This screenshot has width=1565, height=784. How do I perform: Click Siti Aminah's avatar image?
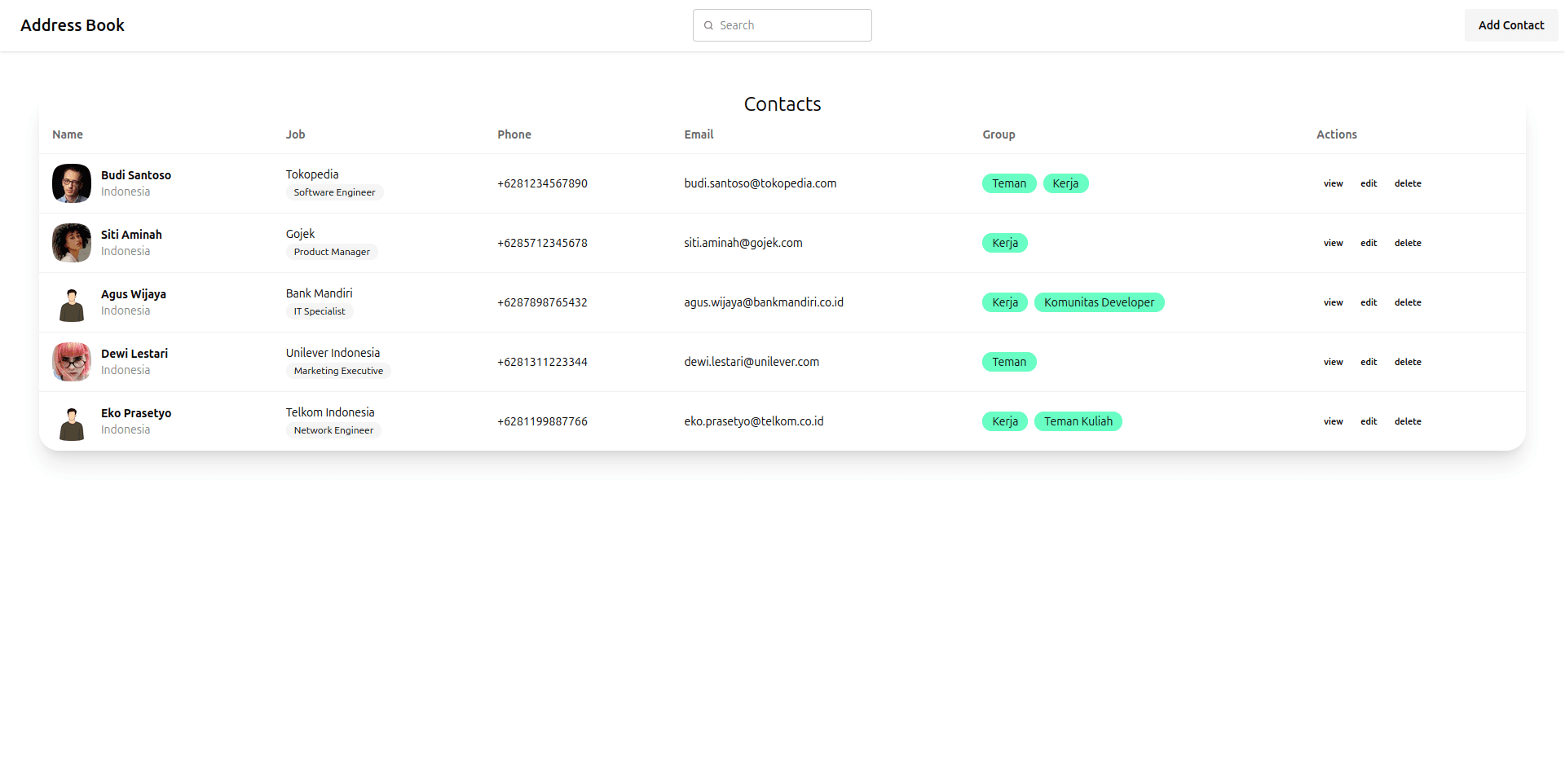click(72, 242)
